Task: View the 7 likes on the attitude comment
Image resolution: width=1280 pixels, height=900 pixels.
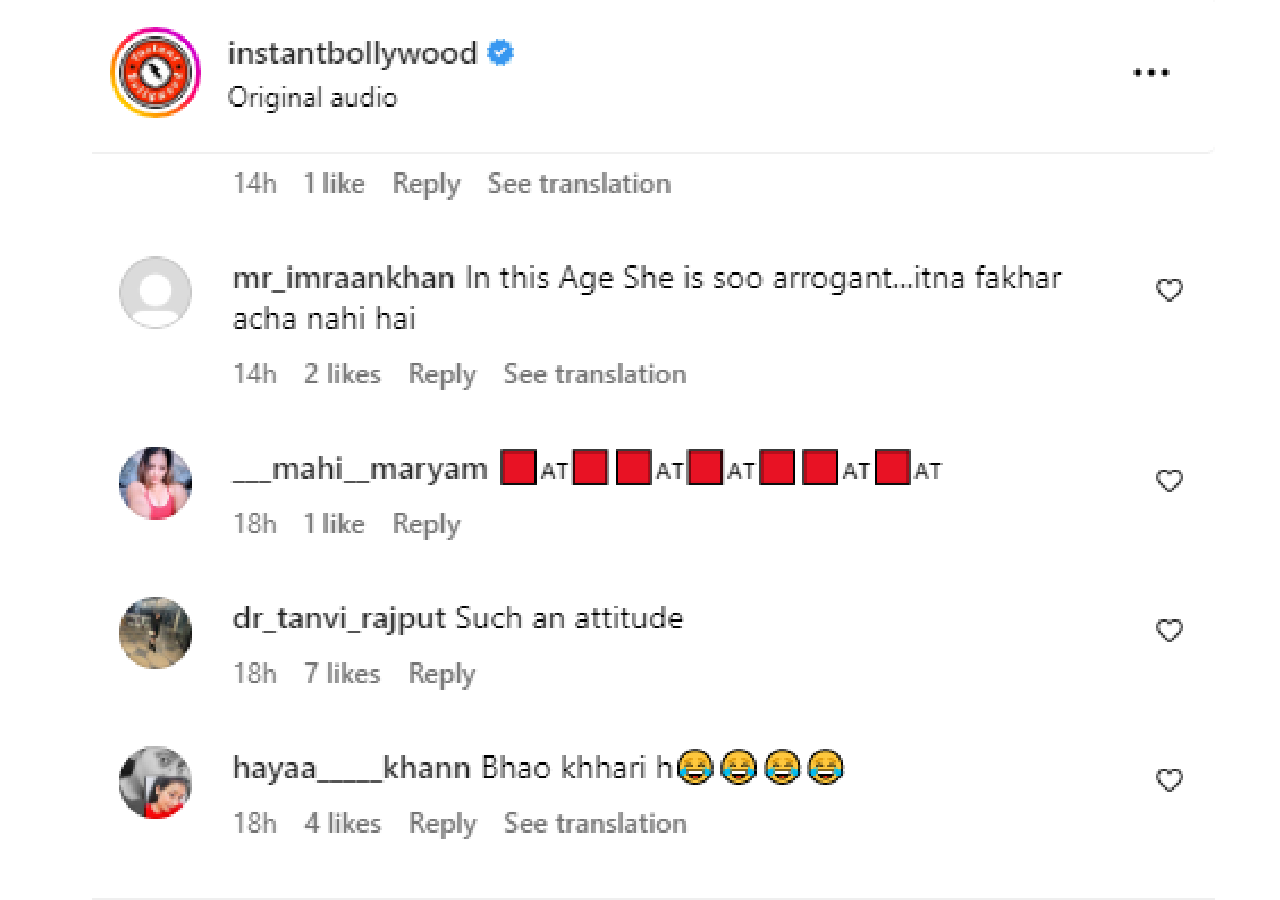Action: [x=342, y=675]
